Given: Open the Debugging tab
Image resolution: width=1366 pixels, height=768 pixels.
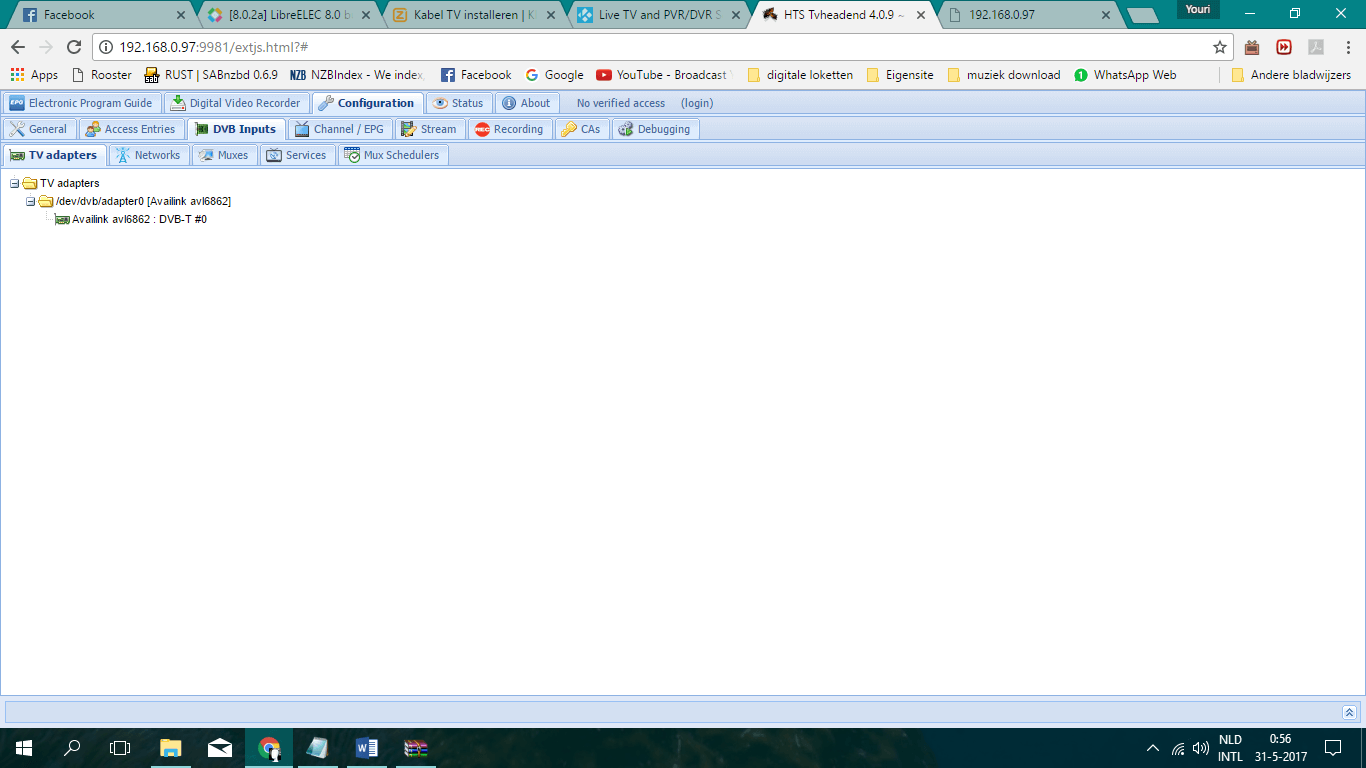Looking at the screenshot, I should (x=654, y=129).
